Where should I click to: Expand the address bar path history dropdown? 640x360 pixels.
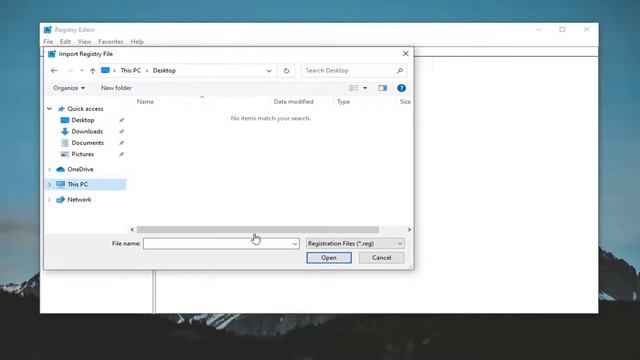[x=269, y=71]
